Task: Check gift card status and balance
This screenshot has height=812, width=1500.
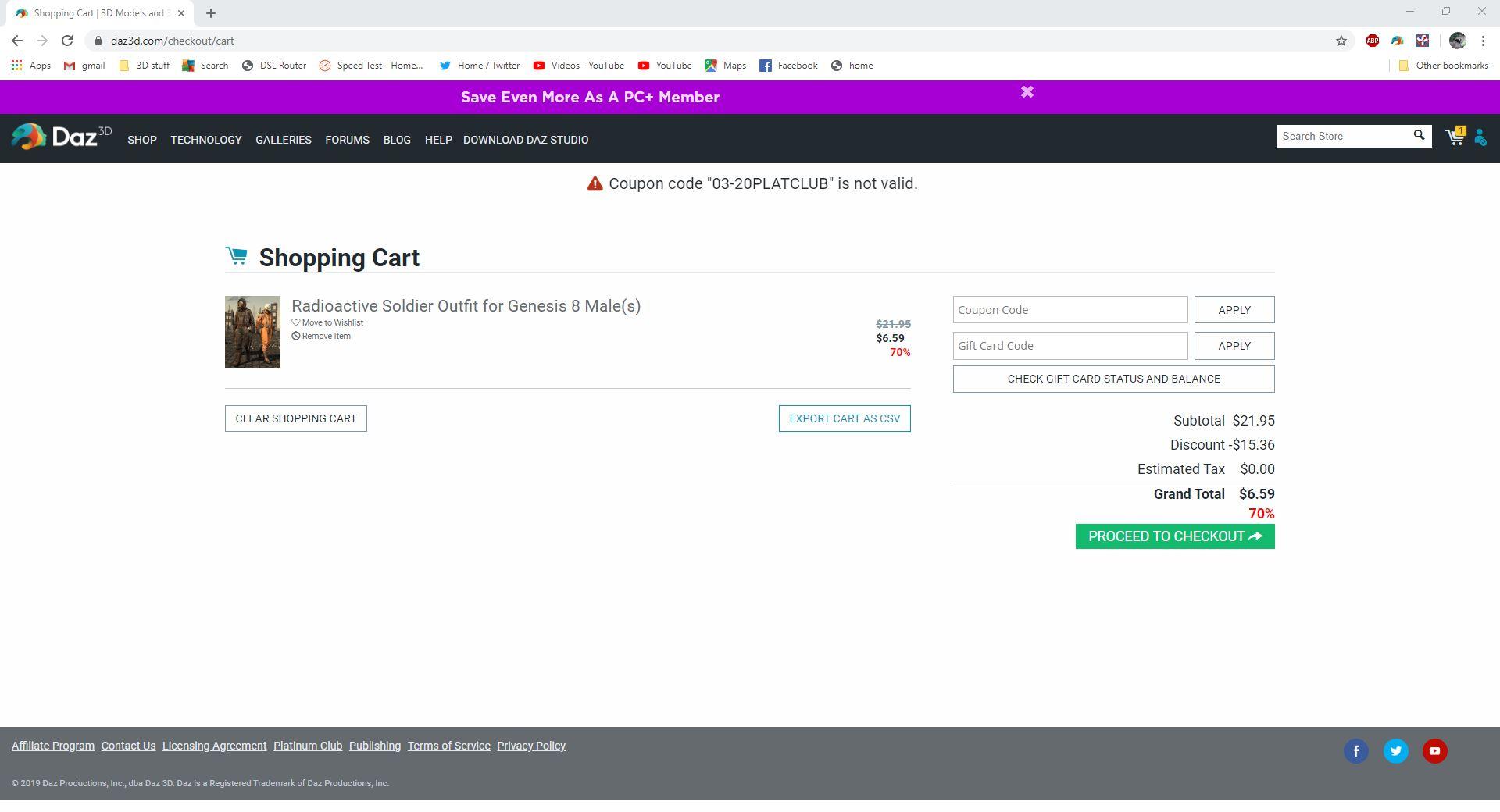Action: 1114,379
